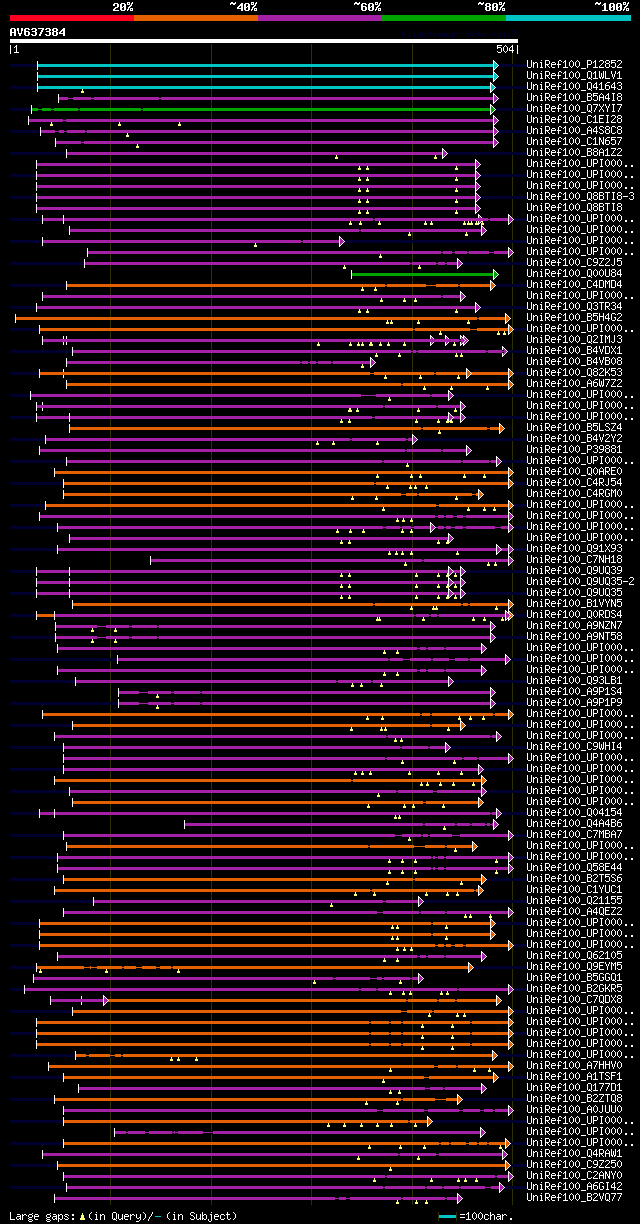Pick the UniRef100_A9NZN7 label
The width and height of the screenshot is (640, 1224).
coord(575,625)
